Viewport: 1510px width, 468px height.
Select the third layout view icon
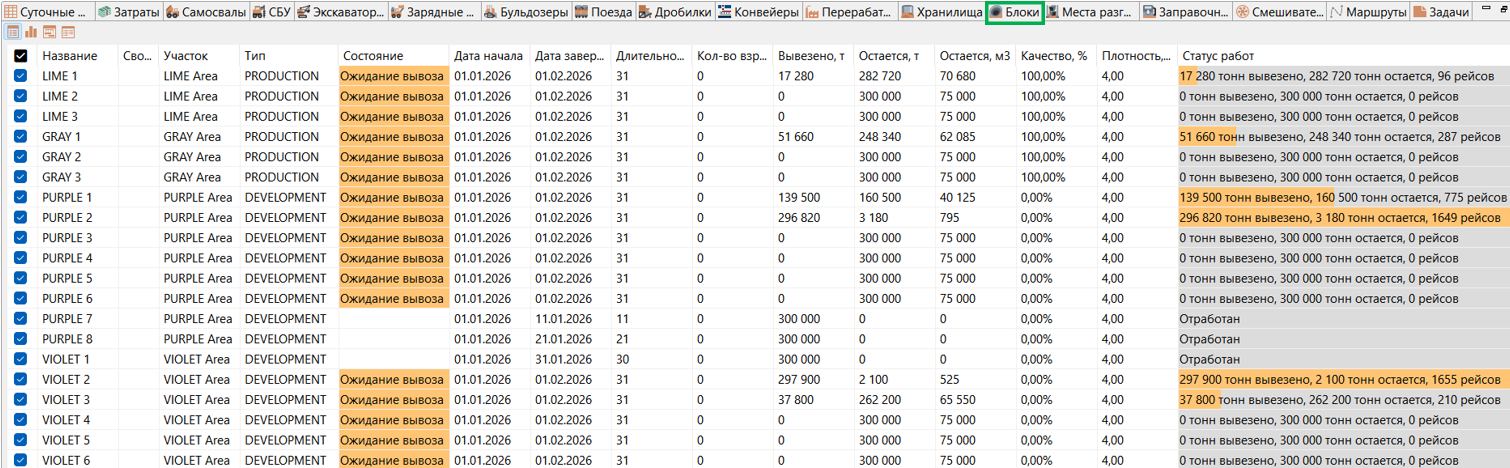[x=49, y=32]
